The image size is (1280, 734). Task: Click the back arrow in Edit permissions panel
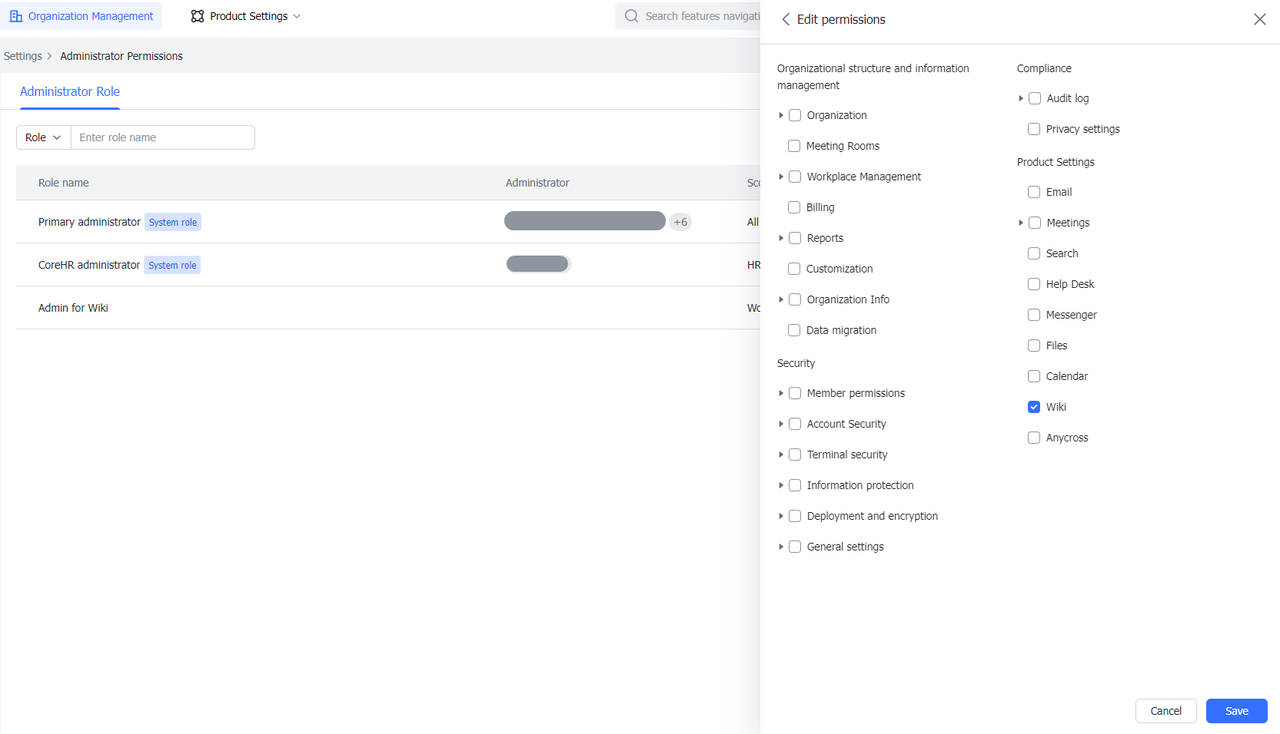[786, 19]
